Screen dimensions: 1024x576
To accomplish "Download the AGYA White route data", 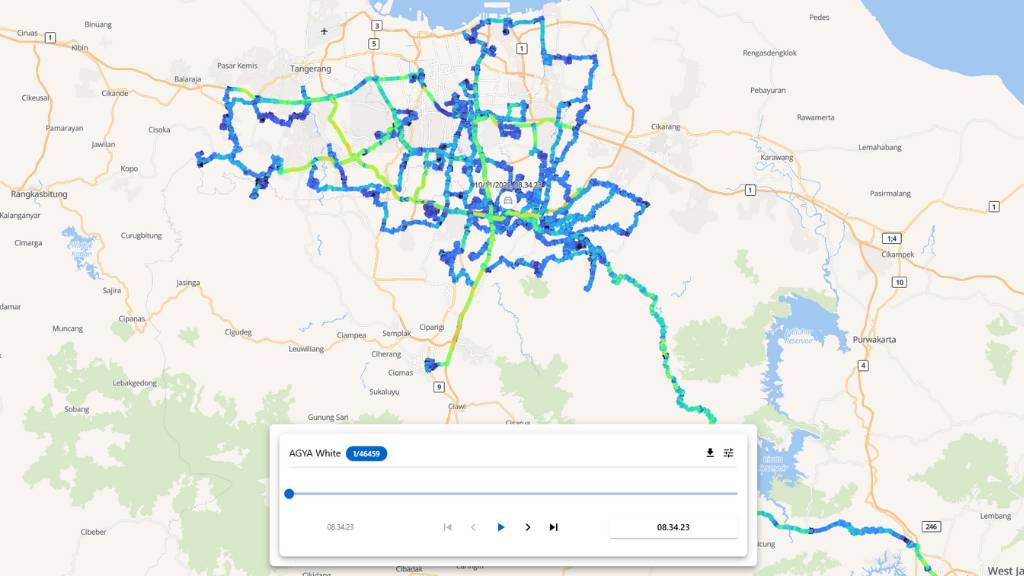I will tap(710, 453).
